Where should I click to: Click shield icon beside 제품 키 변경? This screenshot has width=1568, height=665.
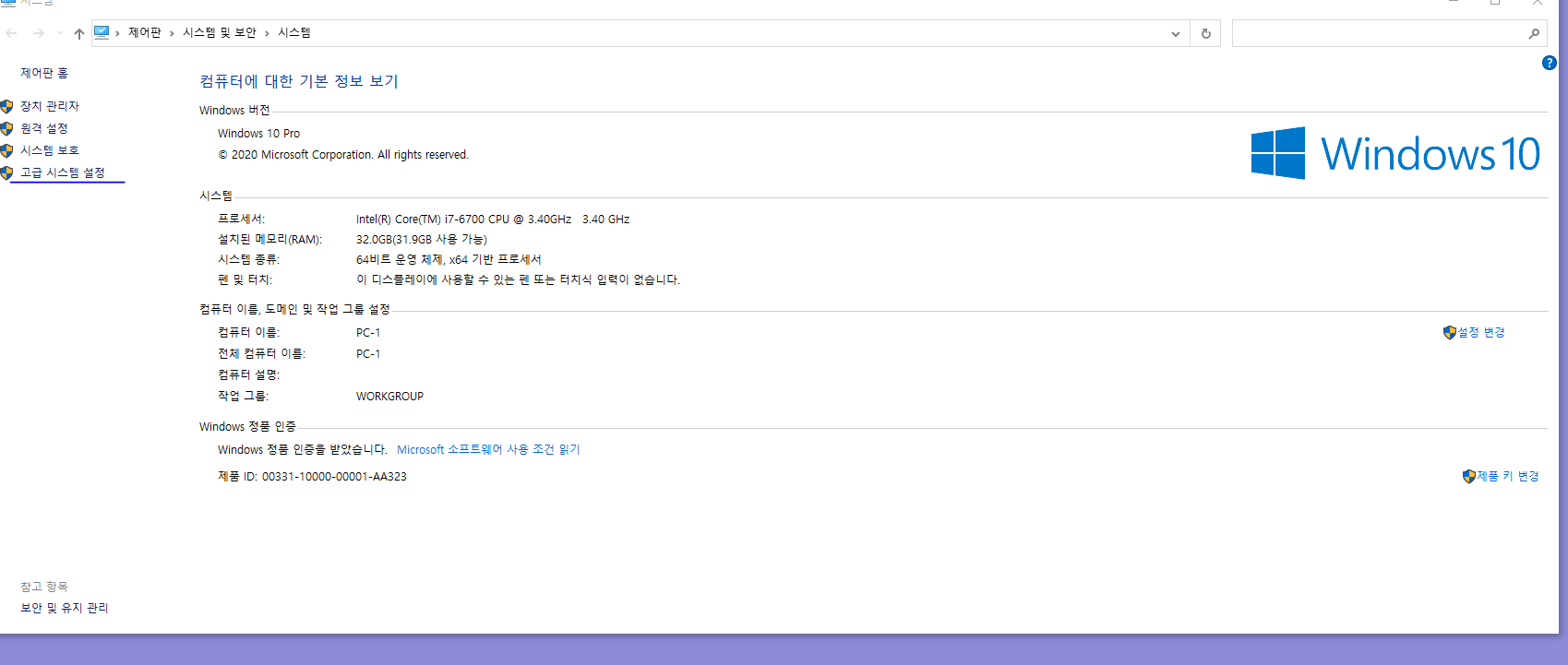(1469, 476)
